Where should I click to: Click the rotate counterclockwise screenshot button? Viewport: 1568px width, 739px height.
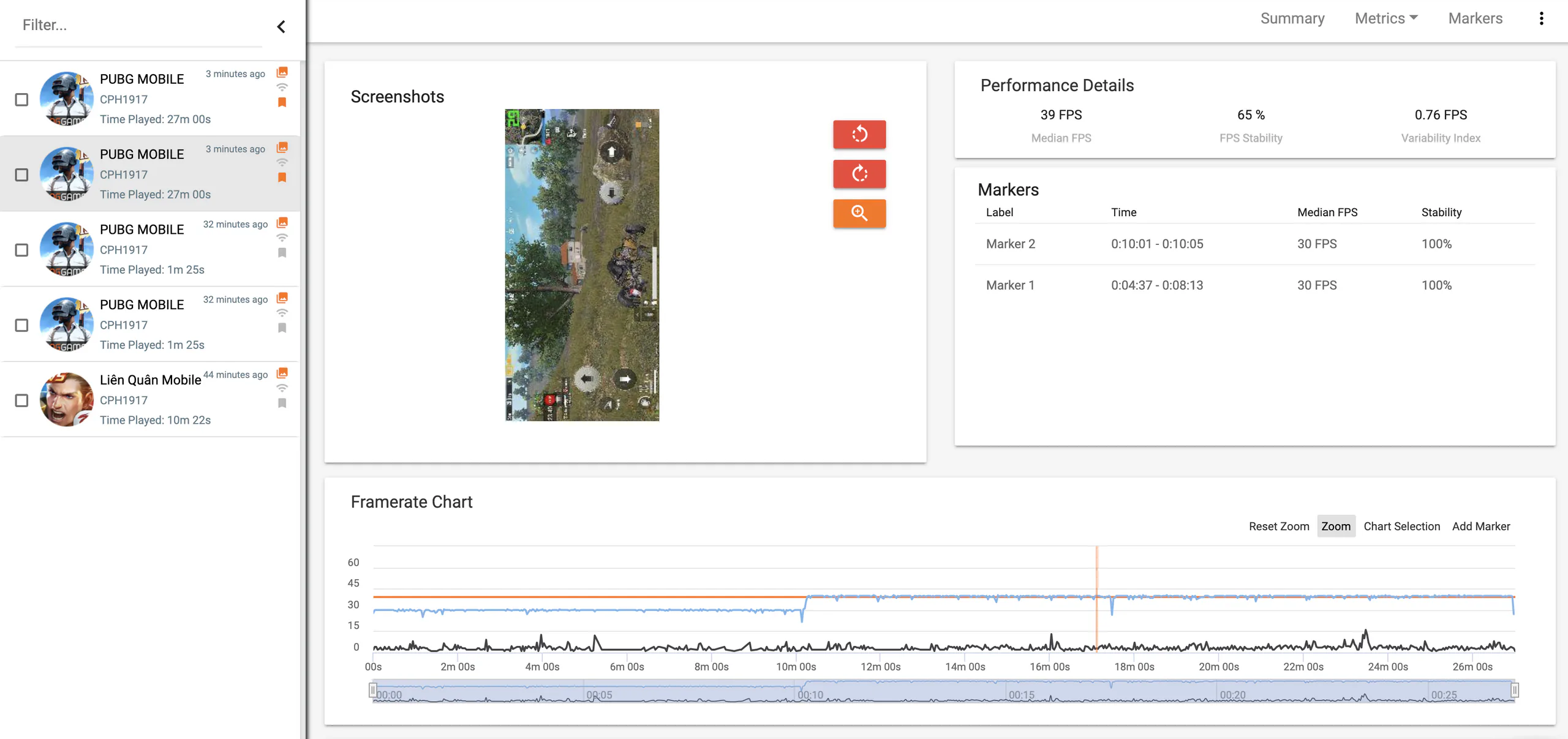[859, 134]
